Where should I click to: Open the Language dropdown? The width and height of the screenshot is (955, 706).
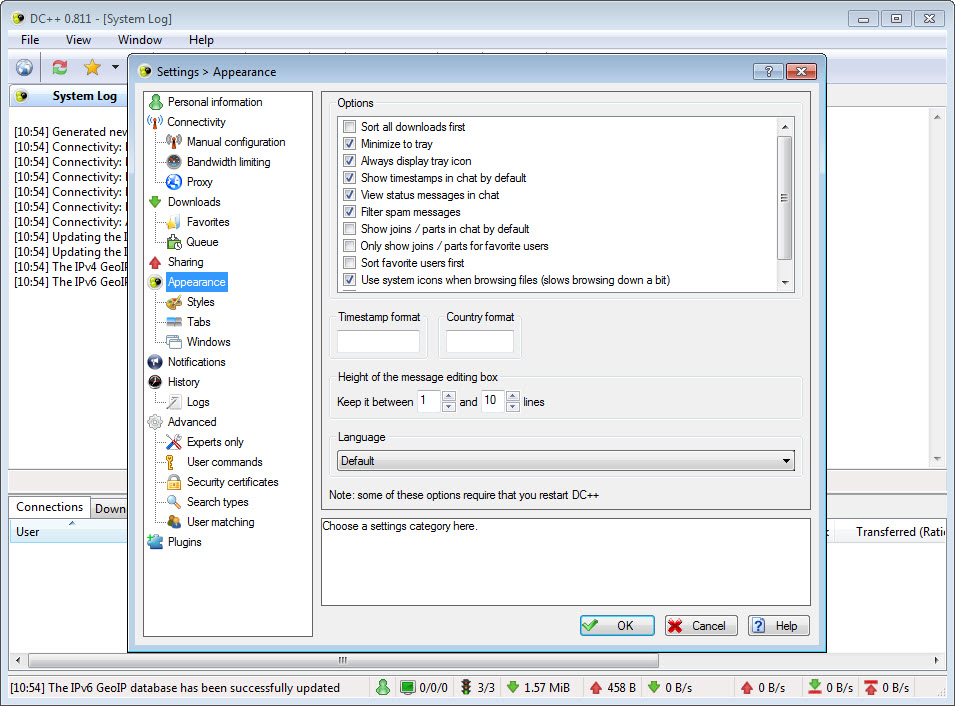click(565, 461)
